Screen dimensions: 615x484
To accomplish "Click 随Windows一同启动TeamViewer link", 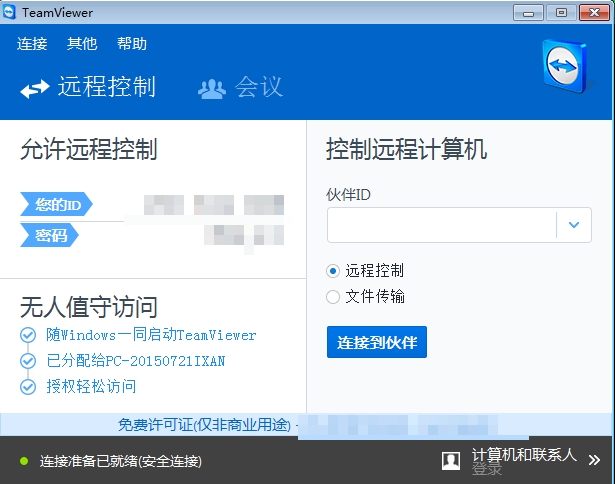I will tap(151, 335).
